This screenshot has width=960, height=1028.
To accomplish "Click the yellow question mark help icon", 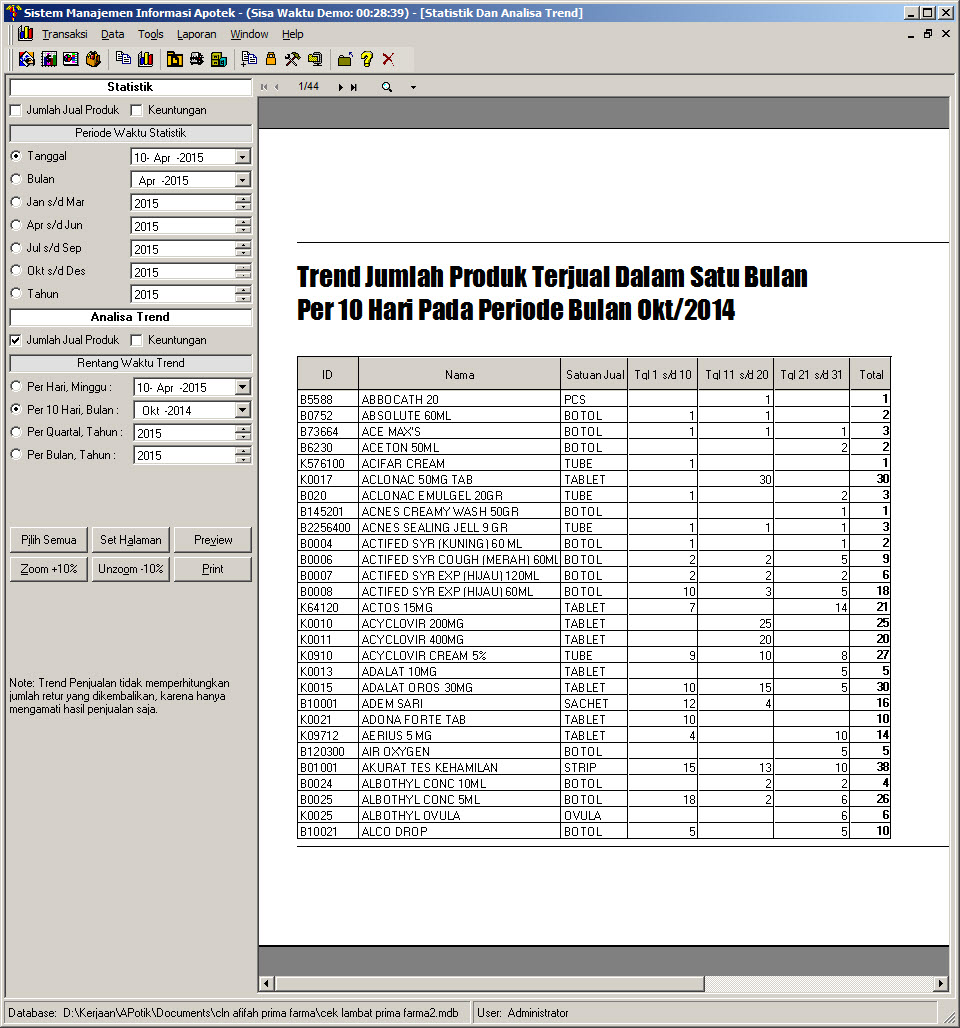I will (x=367, y=59).
